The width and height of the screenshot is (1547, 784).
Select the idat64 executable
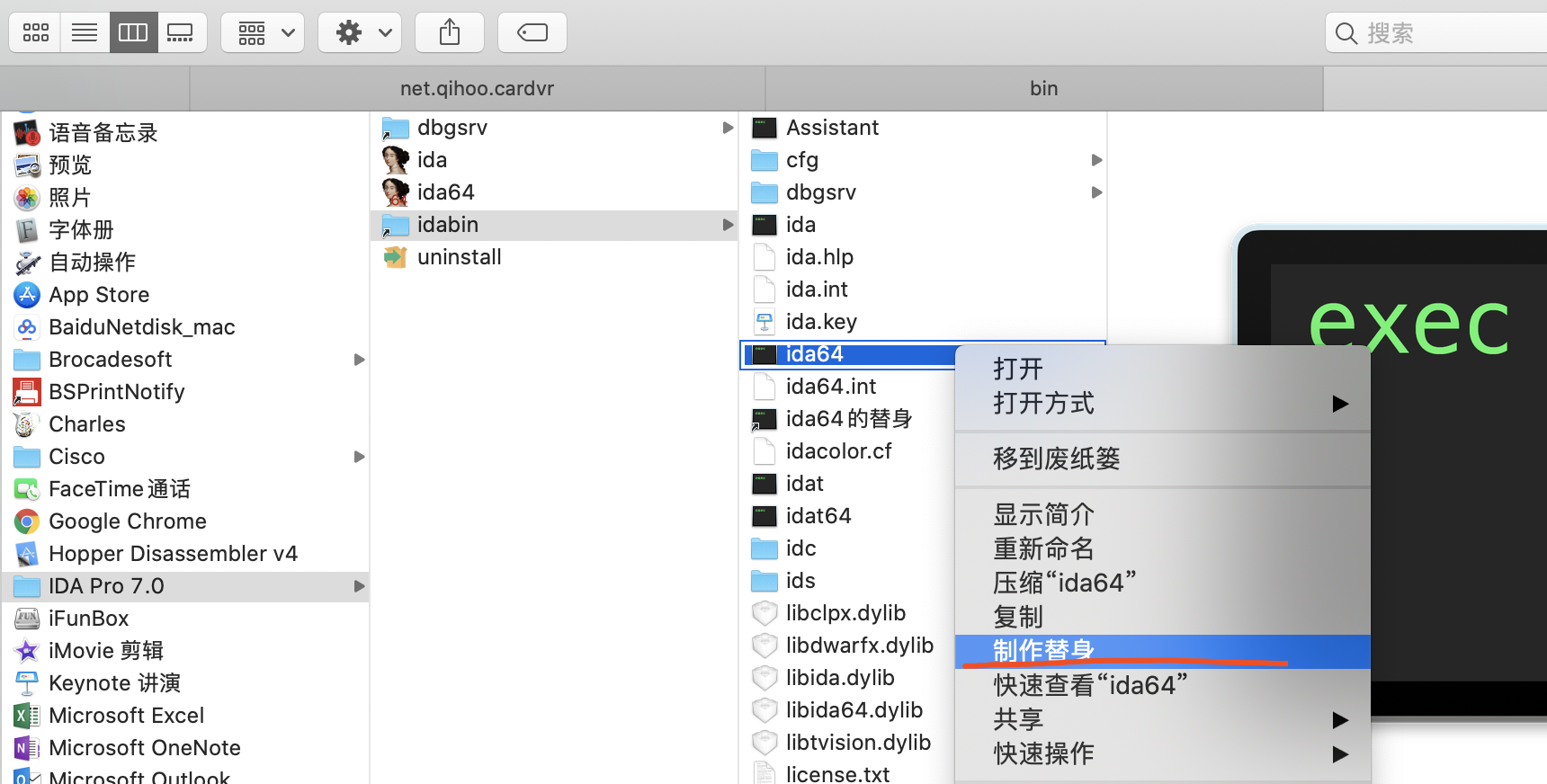point(847,516)
